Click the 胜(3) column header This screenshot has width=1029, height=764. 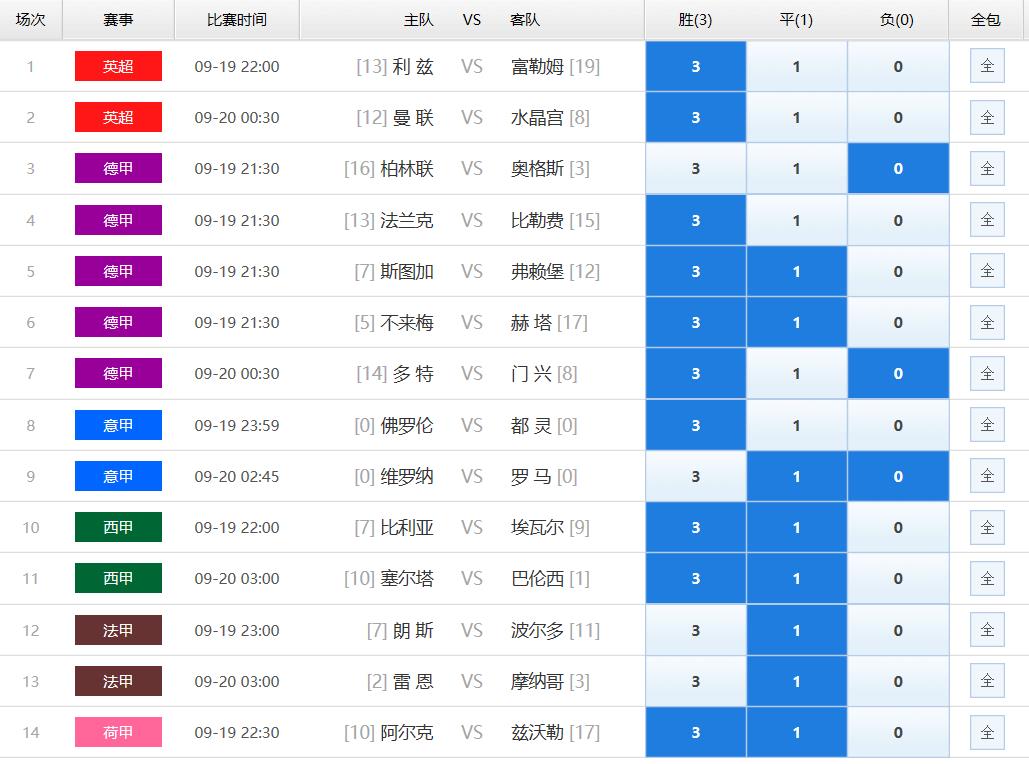[x=696, y=20]
